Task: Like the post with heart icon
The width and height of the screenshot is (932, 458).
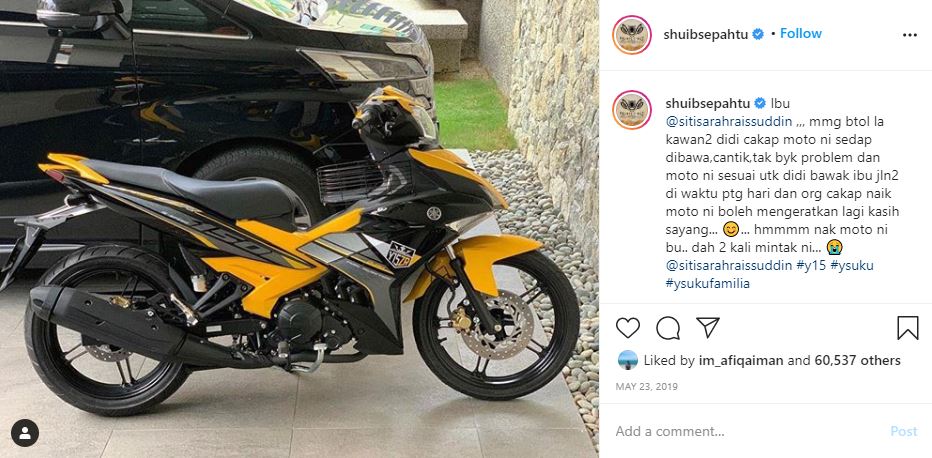Action: click(628, 328)
